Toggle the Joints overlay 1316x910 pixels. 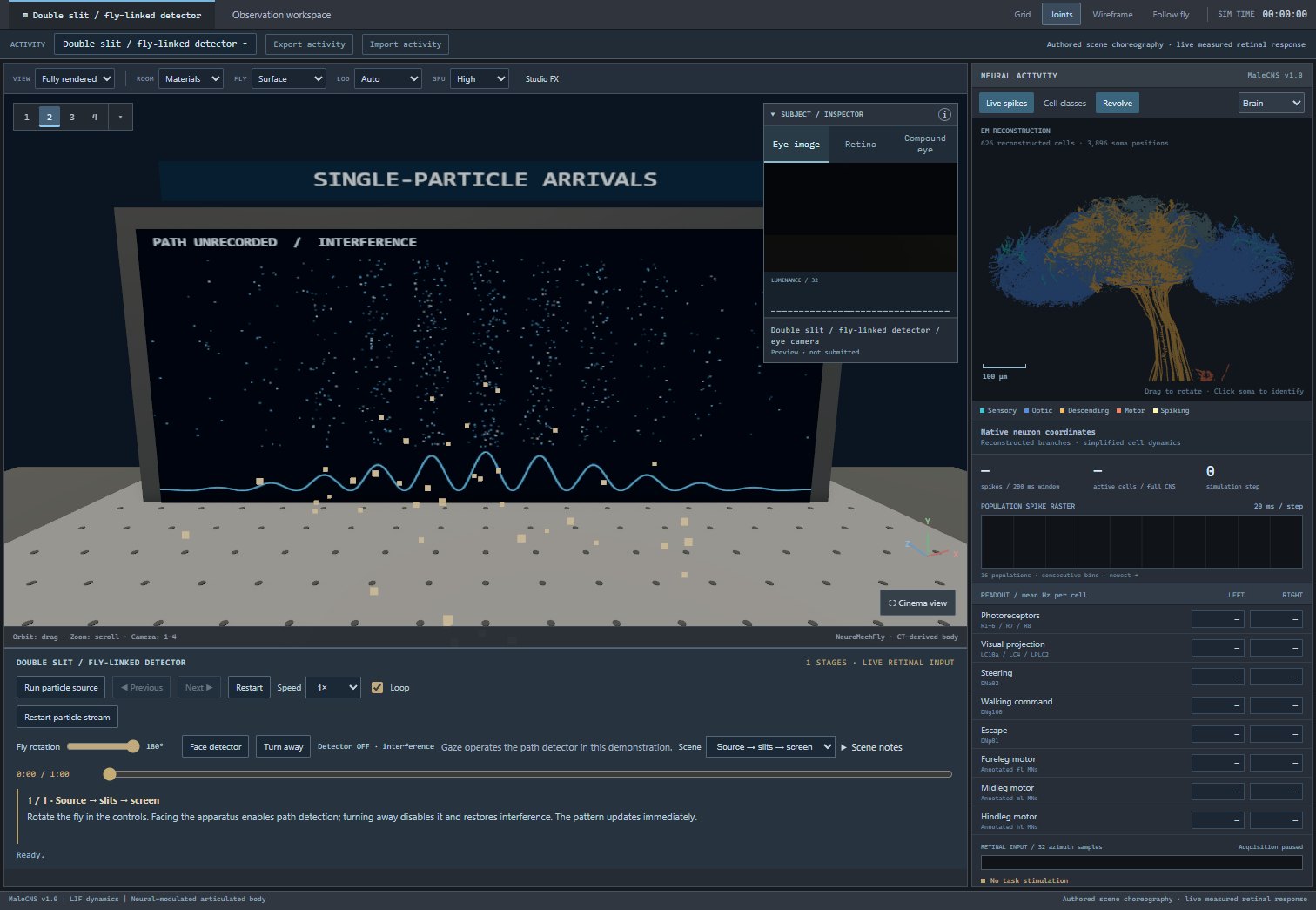pyautogui.click(x=1061, y=14)
